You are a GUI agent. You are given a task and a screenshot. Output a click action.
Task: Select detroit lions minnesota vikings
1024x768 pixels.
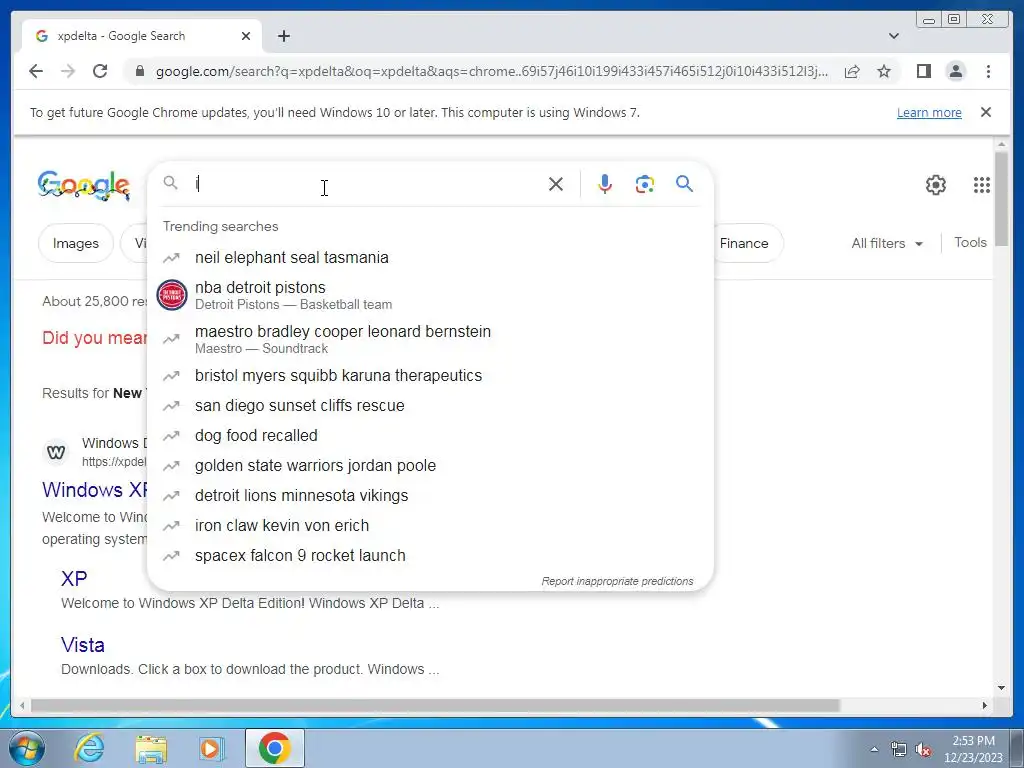click(430, 496)
